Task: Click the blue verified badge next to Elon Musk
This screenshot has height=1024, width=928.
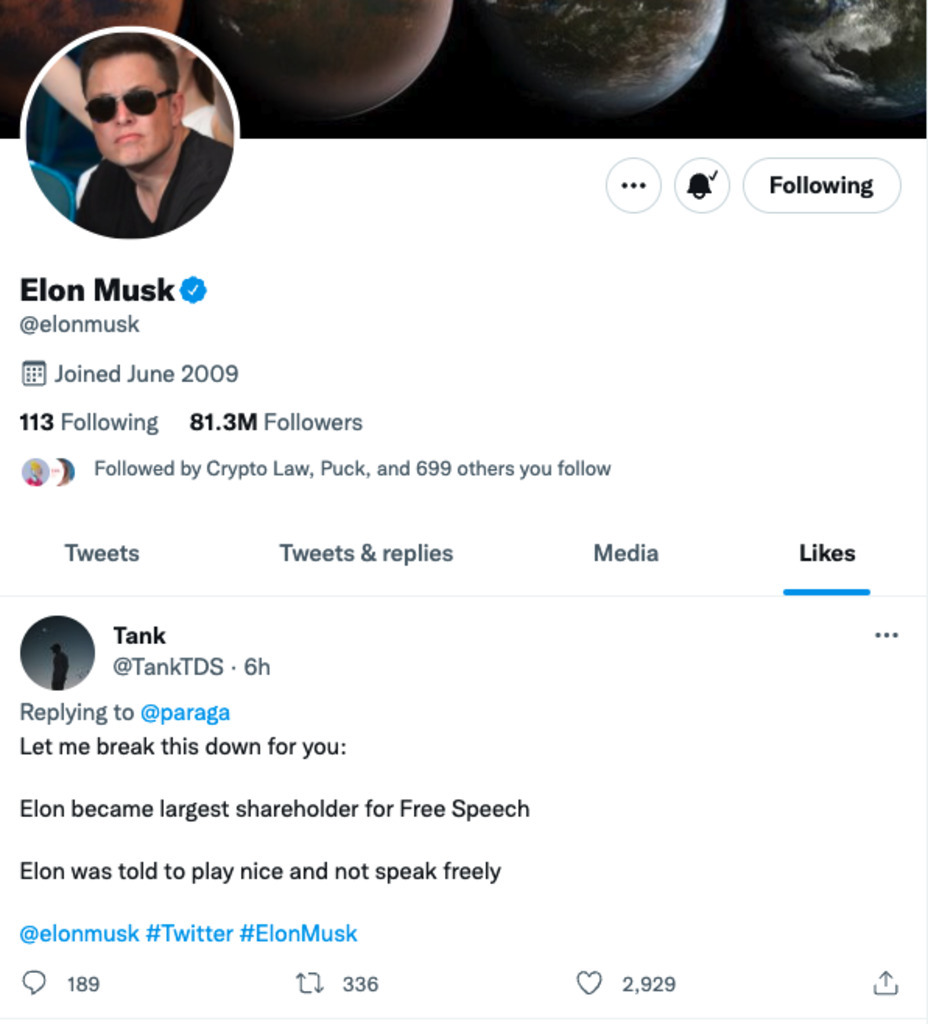Action: [x=193, y=290]
